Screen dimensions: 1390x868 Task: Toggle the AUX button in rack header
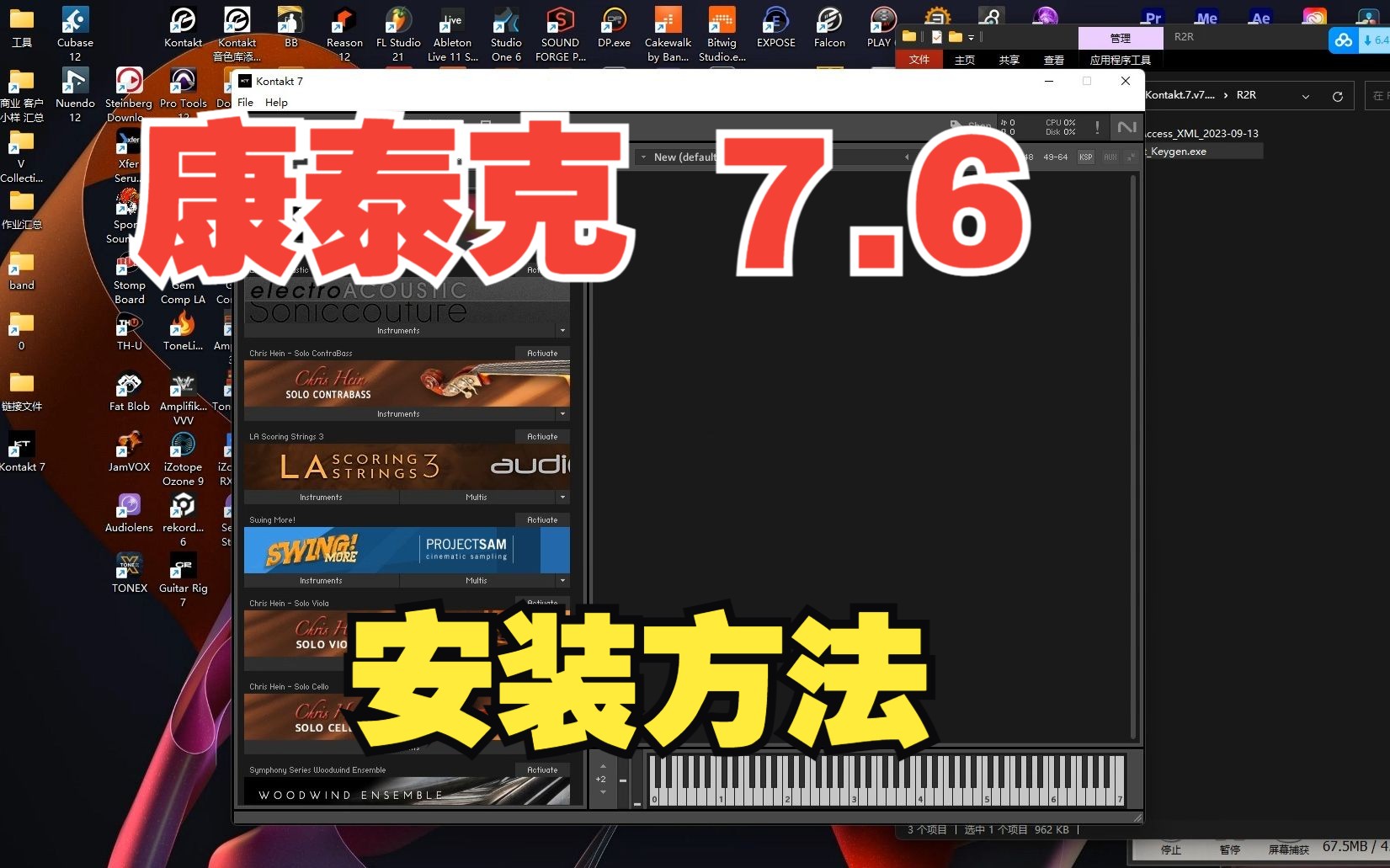point(1110,157)
